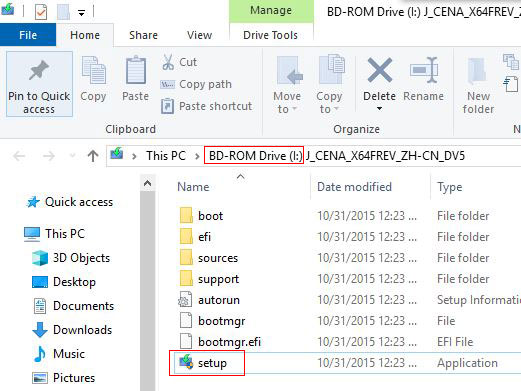Open Customize Quick Access Toolbar dropdown
This screenshot has width=521, height=391.
(81, 13)
